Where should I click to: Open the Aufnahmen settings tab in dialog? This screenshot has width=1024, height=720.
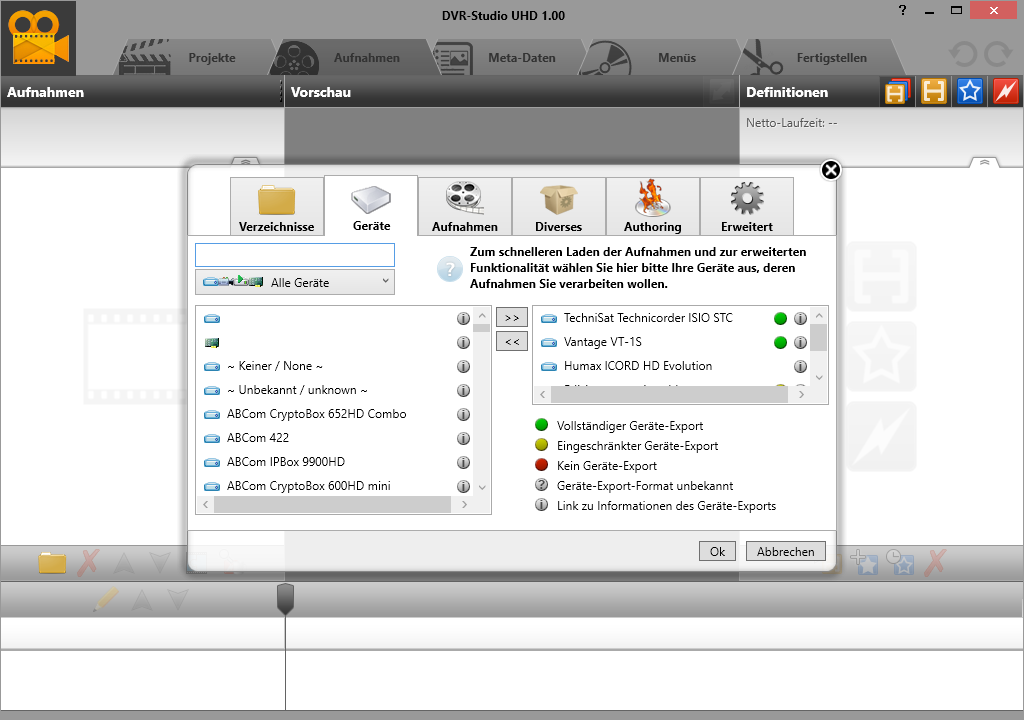(x=464, y=206)
